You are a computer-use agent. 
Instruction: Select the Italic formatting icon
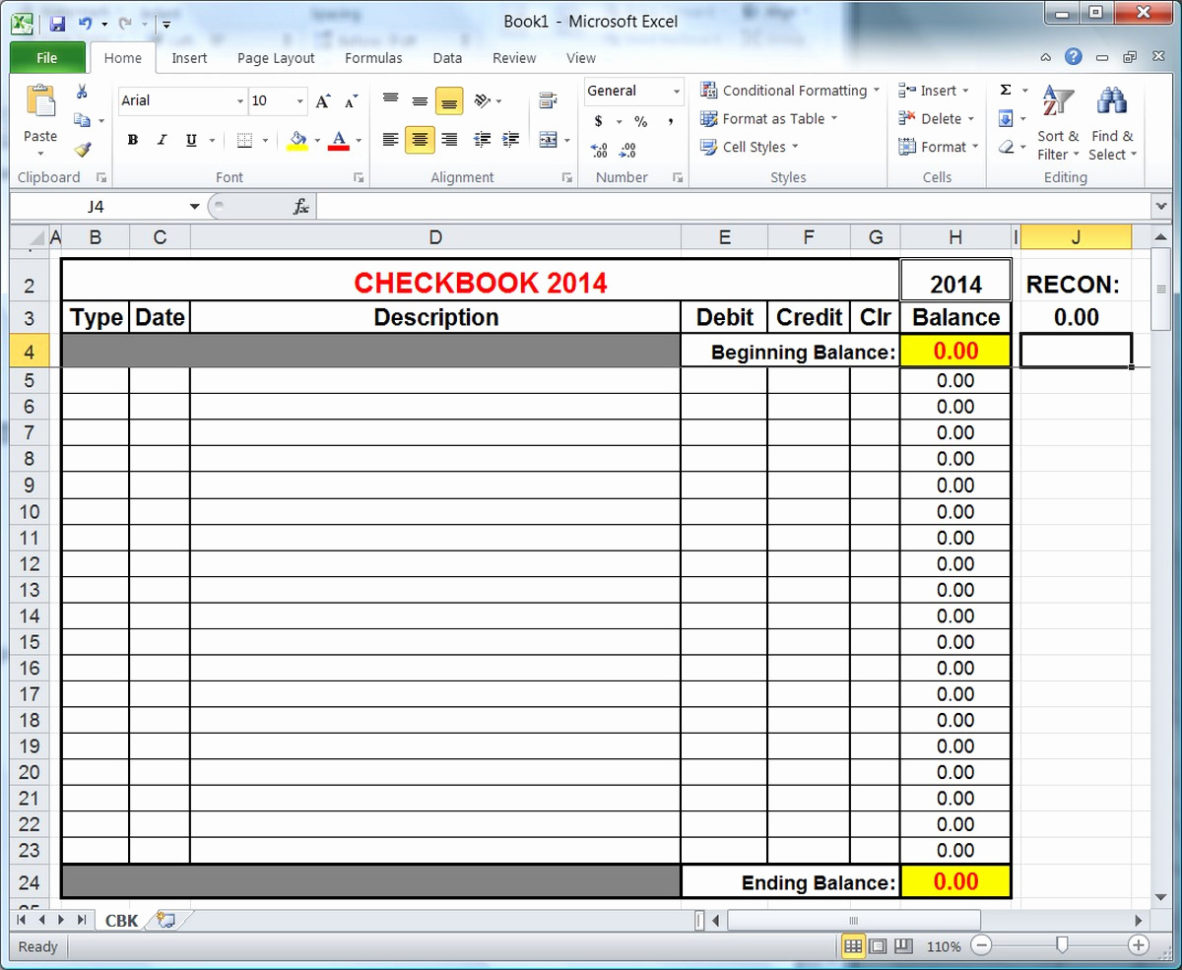[x=161, y=139]
